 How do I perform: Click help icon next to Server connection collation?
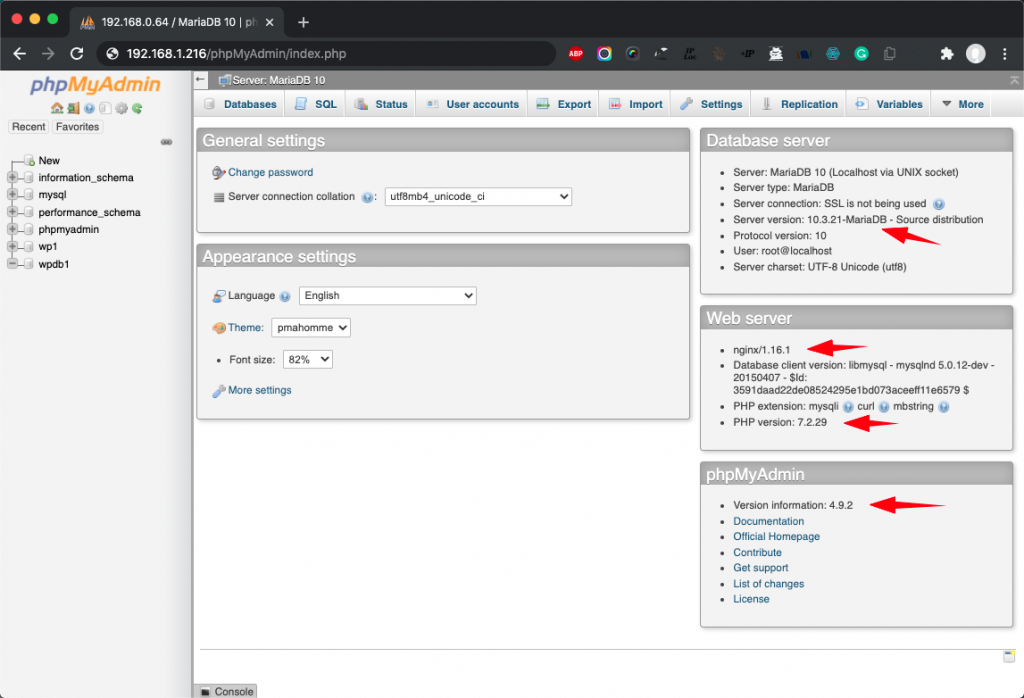(367, 197)
